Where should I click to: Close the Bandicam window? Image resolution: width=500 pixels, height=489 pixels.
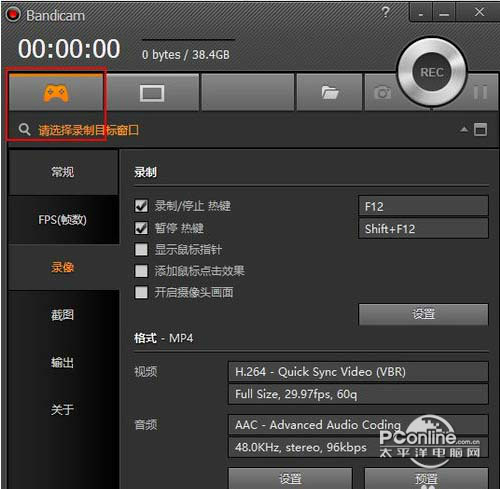pyautogui.click(x=479, y=13)
